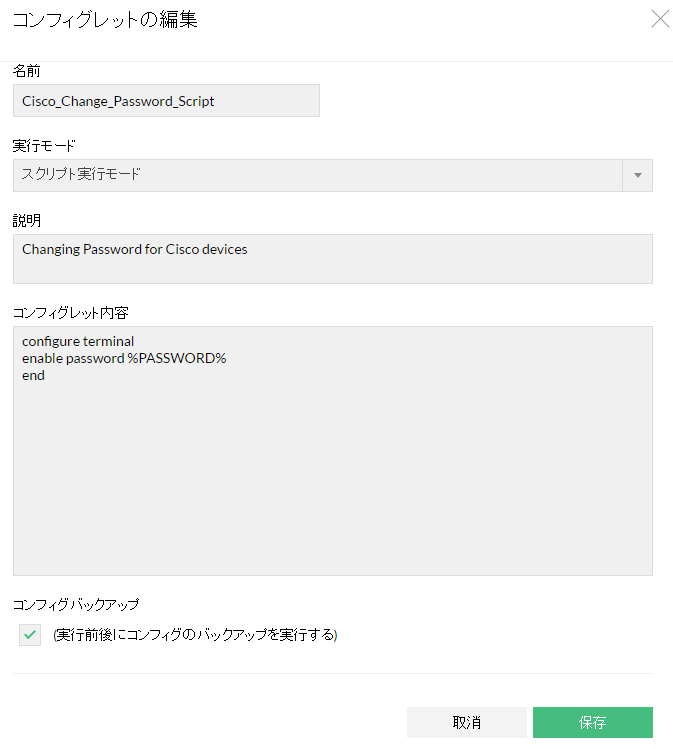Screen dimensions: 673x749
Task: Click the 名前 field label
Action: click(27, 71)
